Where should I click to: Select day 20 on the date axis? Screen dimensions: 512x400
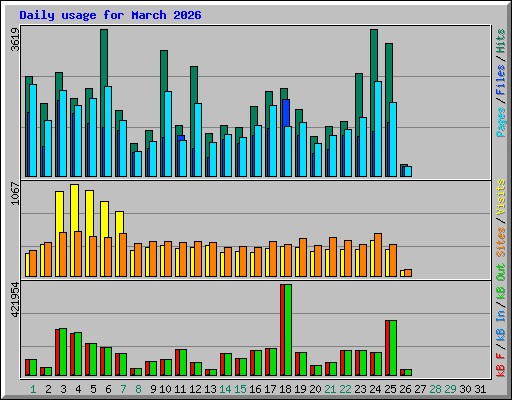click(x=315, y=389)
